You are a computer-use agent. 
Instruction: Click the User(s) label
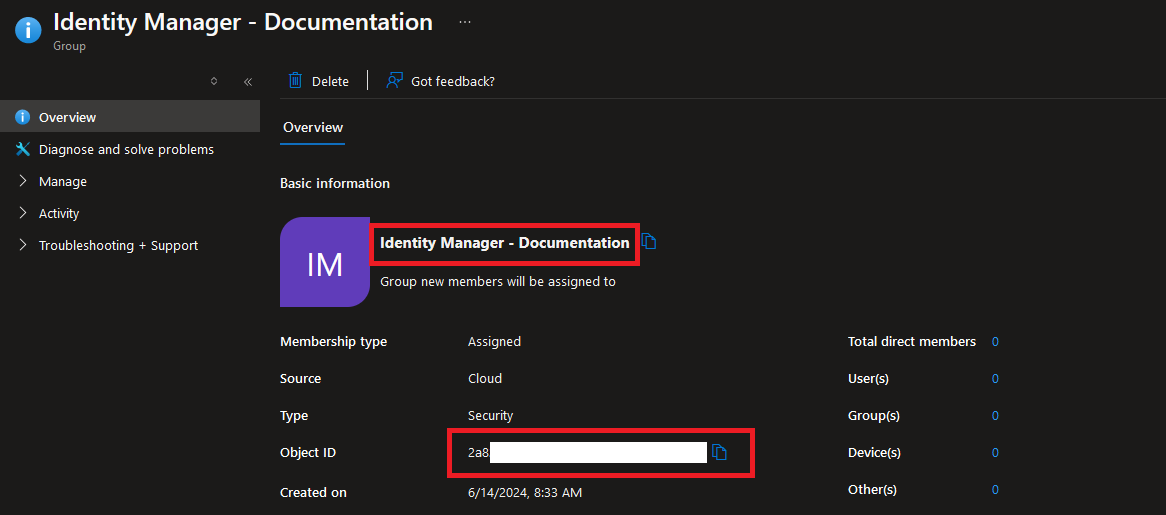pos(869,378)
